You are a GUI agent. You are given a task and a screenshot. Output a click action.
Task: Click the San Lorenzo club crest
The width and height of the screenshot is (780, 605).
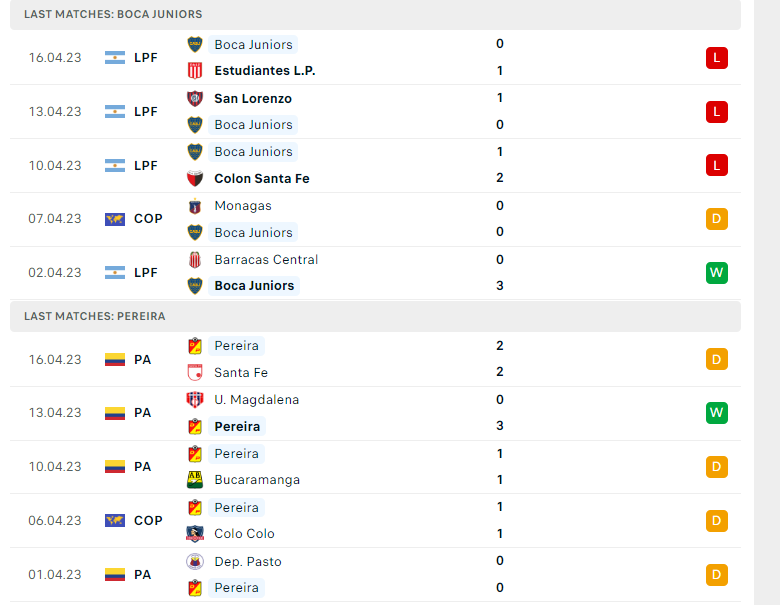pos(195,98)
